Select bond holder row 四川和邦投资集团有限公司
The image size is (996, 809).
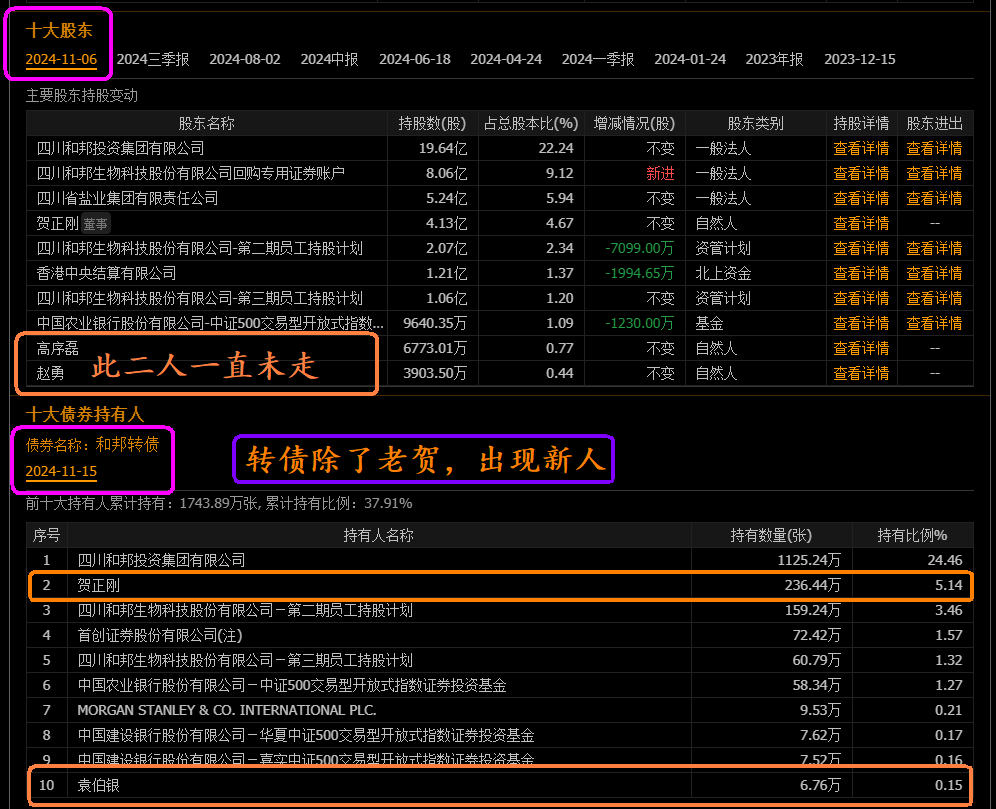pos(499,560)
